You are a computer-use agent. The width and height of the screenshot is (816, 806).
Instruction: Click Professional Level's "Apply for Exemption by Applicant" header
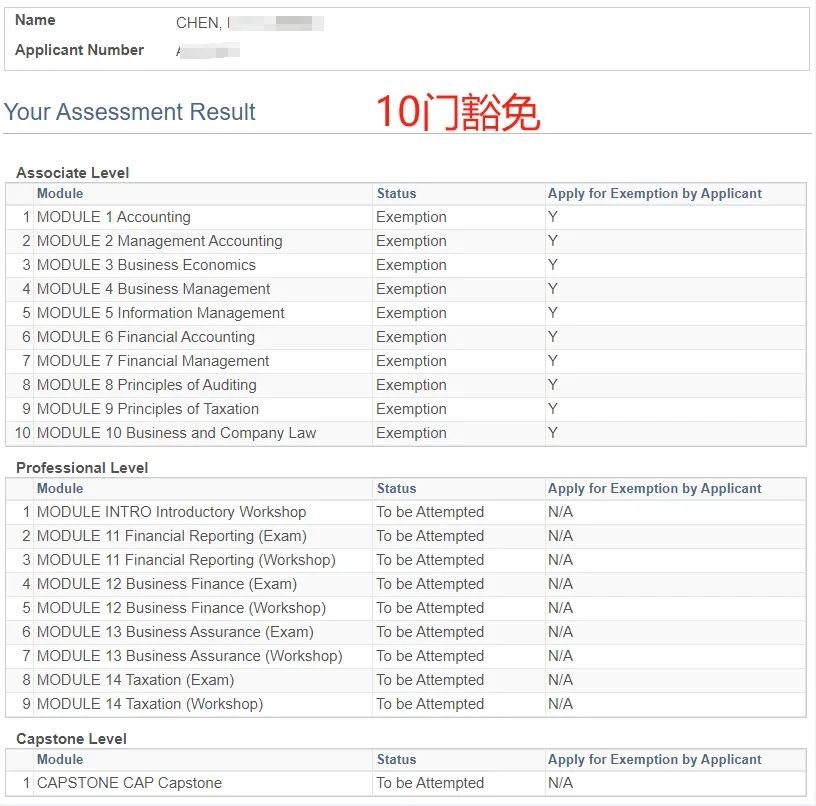655,489
